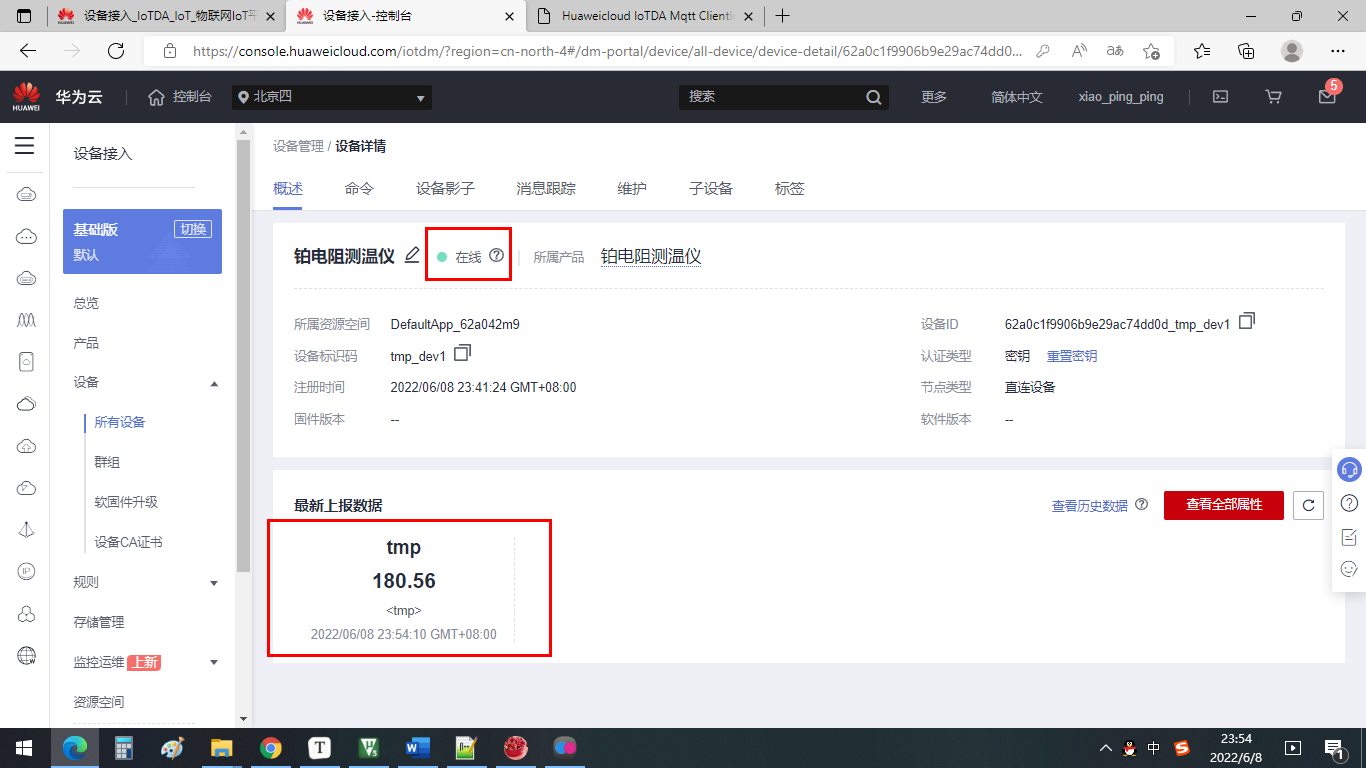This screenshot has height=768, width=1366.
Task: Open the customer service headset icon
Action: pos(1349,469)
